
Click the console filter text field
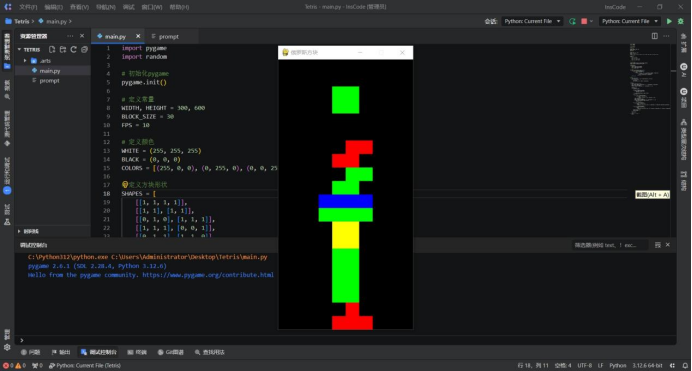tap(610, 245)
